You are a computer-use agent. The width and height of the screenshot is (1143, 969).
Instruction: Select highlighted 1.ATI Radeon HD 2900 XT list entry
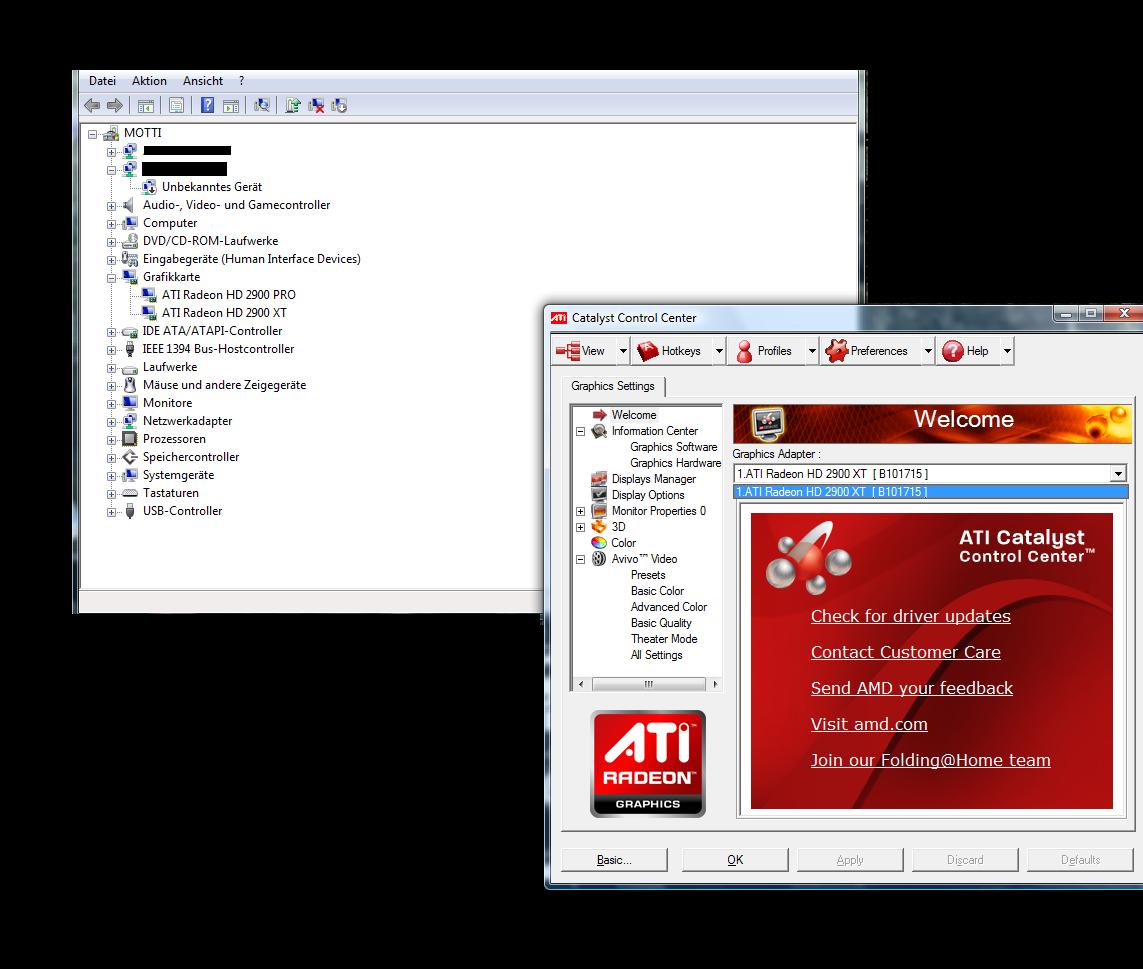tap(930, 492)
